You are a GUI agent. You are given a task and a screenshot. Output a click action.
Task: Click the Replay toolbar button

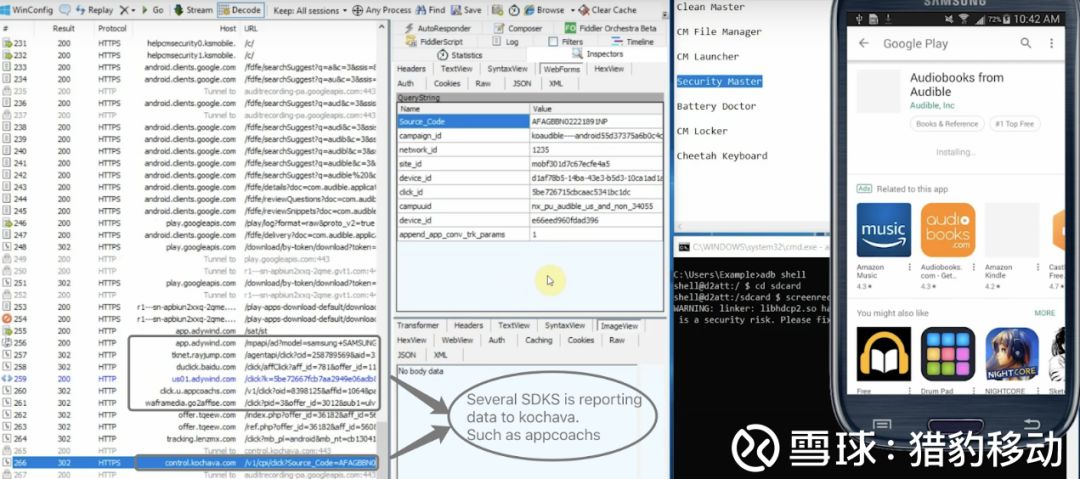coord(95,10)
